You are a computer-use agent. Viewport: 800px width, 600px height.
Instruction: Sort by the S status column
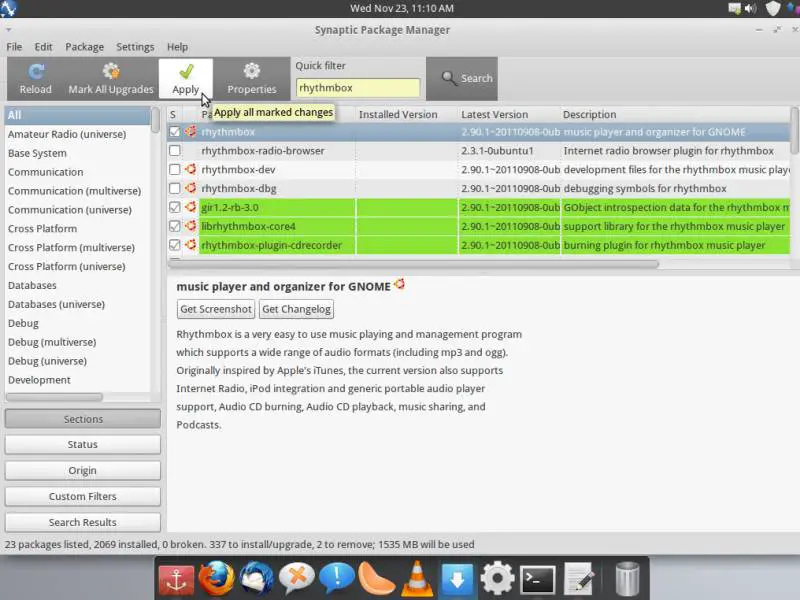pos(174,114)
